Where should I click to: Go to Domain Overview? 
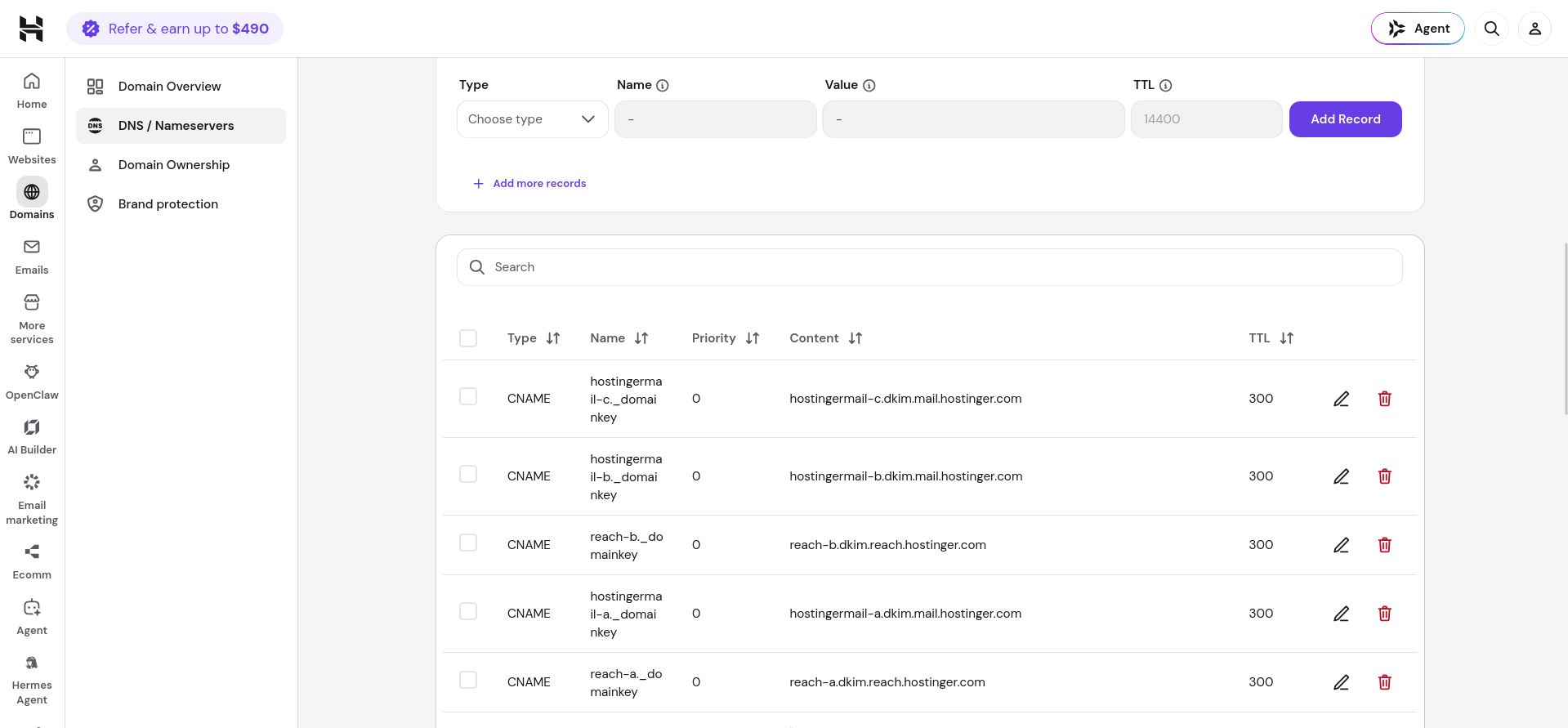tap(181, 87)
